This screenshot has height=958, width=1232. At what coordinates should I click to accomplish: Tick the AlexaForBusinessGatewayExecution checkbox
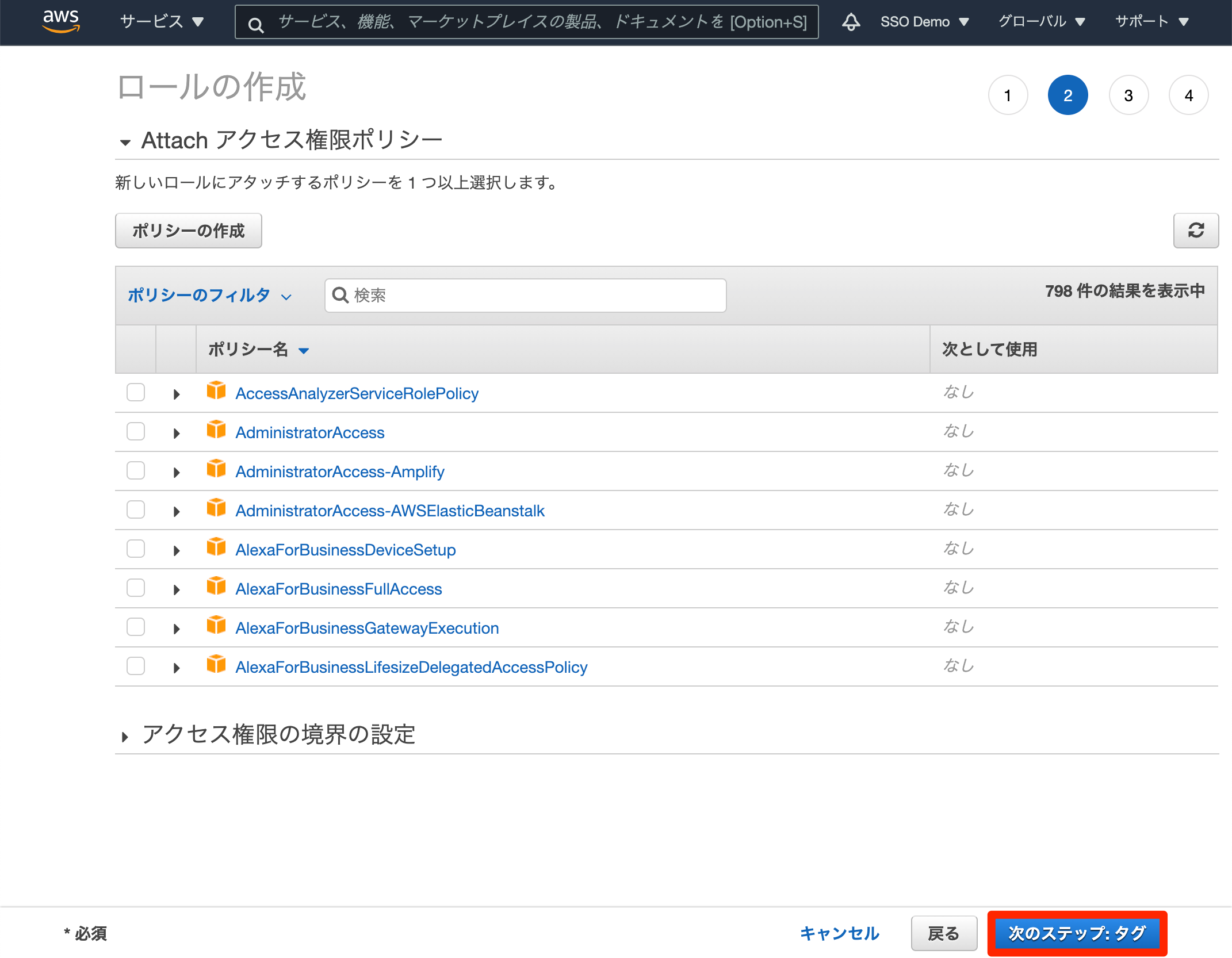tap(136, 627)
